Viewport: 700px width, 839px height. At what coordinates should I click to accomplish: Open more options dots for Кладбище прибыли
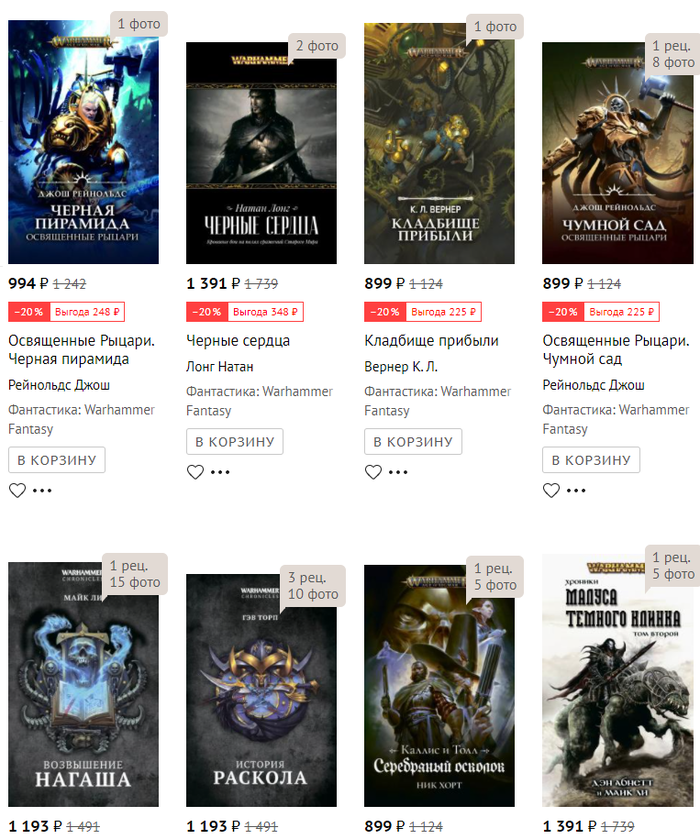tap(398, 472)
